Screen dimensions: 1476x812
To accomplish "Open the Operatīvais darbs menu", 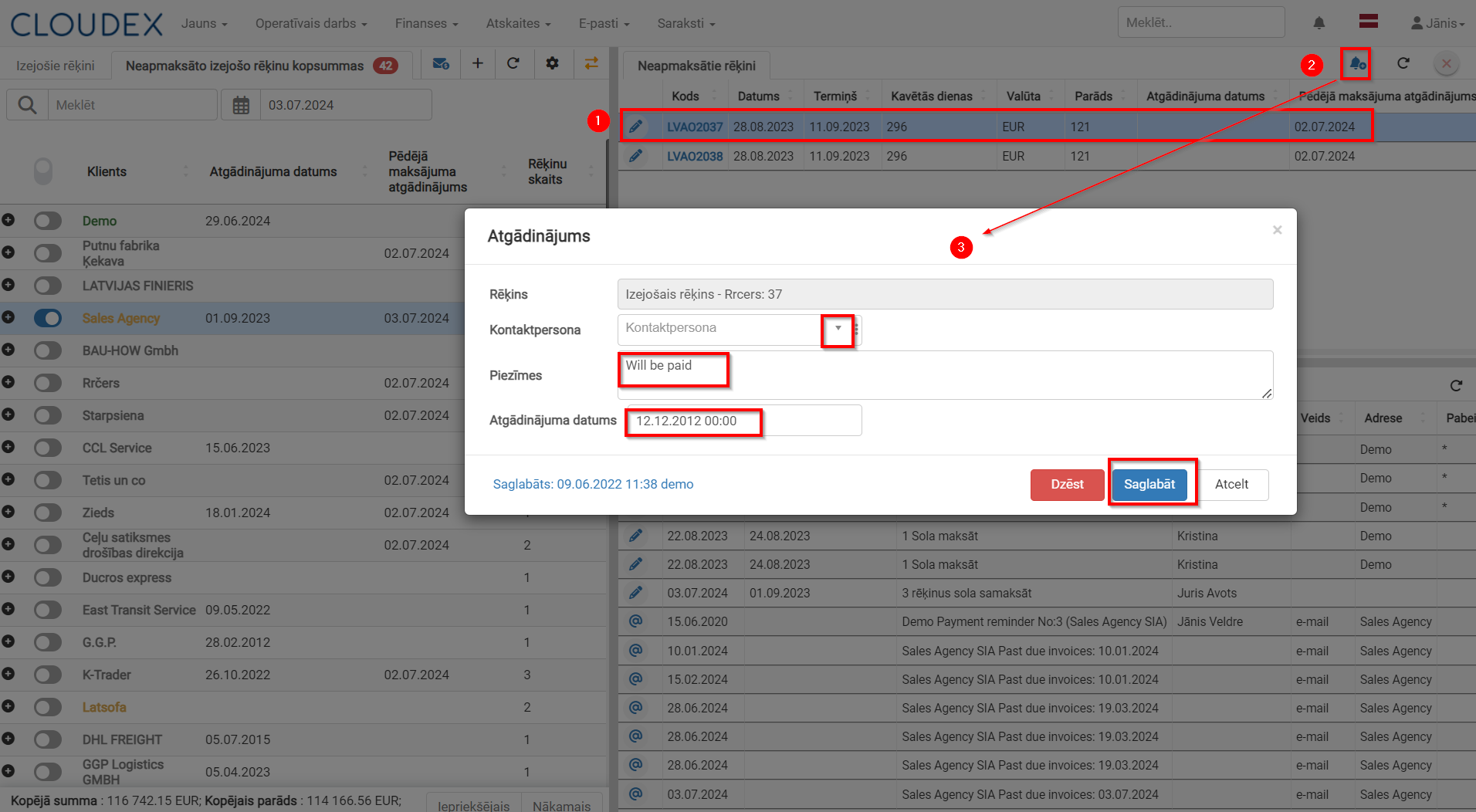I will coord(311,23).
